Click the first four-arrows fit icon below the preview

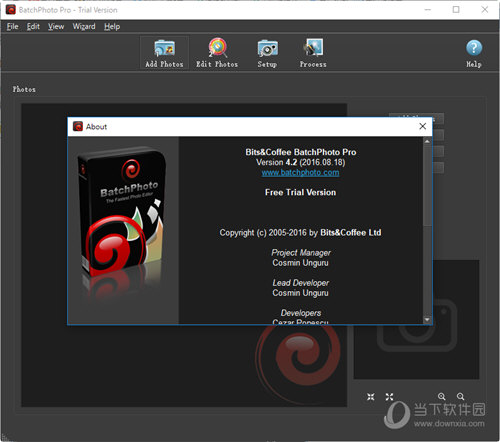point(371,397)
